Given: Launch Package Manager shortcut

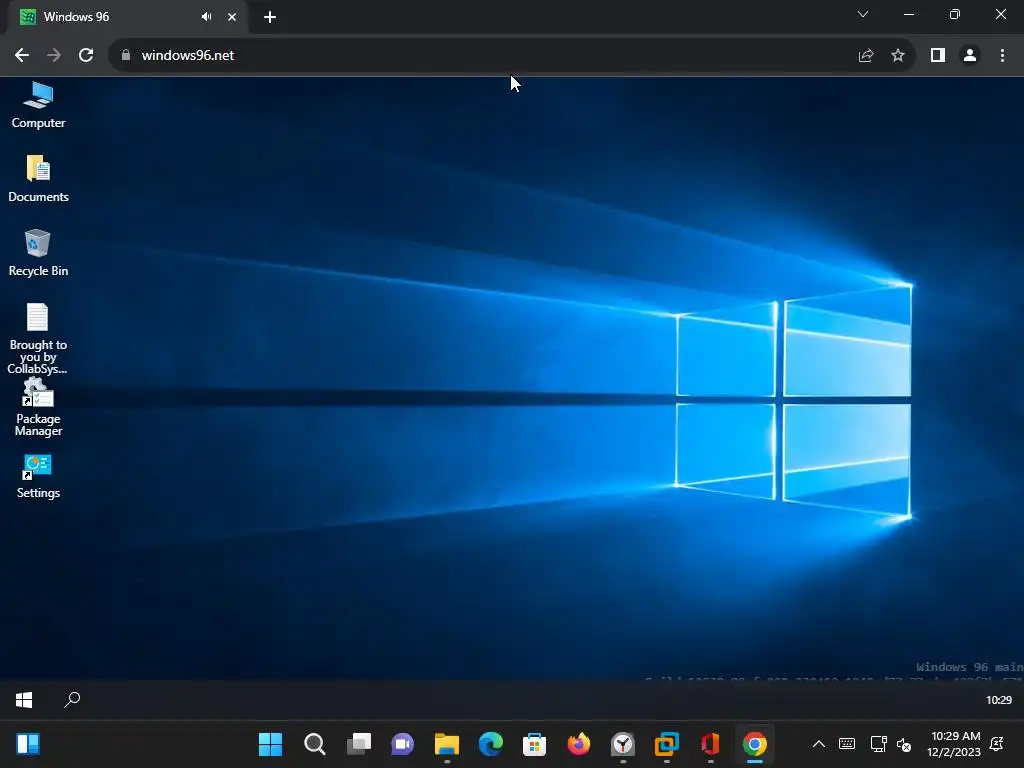Looking at the screenshot, I should tap(38, 408).
